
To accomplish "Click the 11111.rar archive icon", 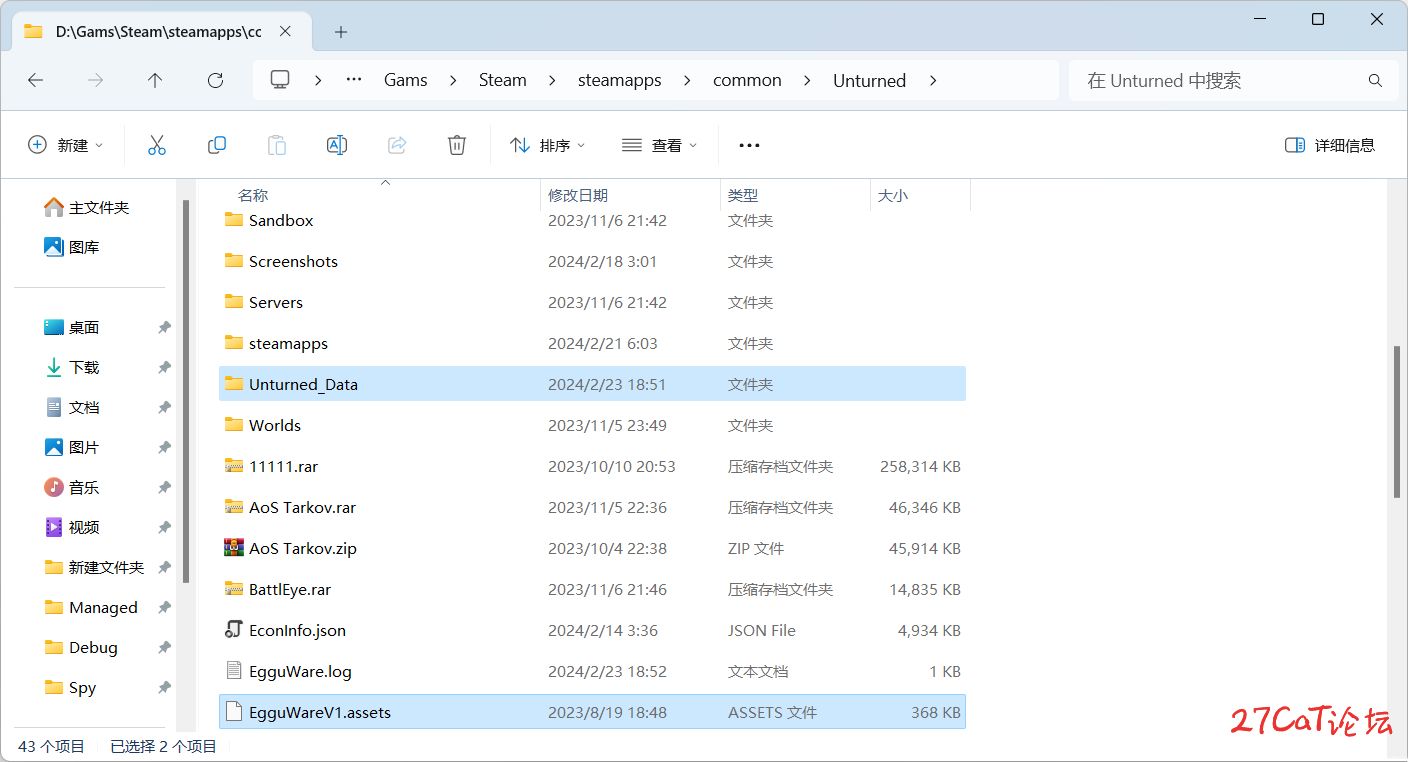I will pos(234,466).
